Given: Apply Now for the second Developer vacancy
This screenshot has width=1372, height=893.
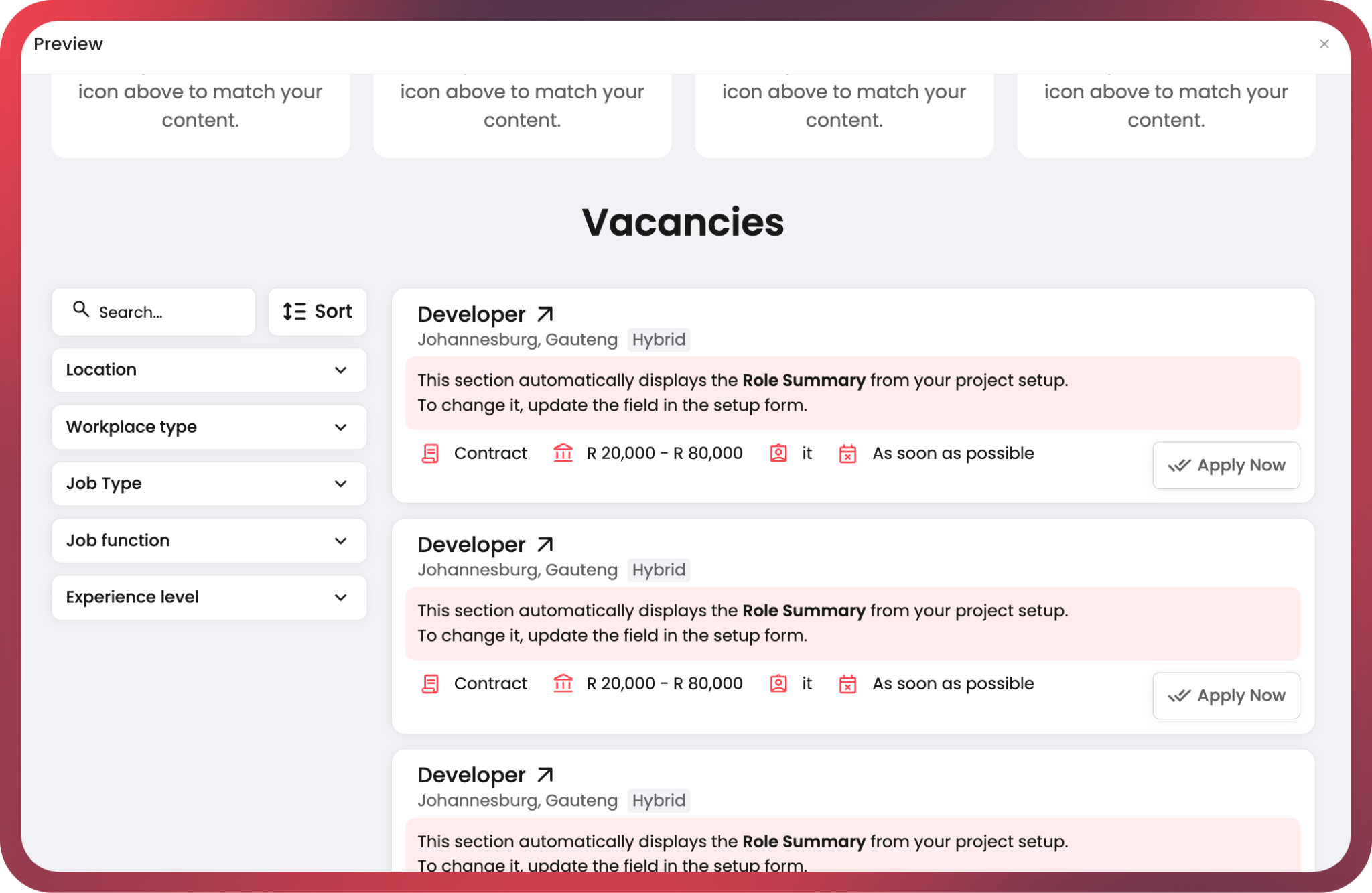Looking at the screenshot, I should pos(1226,695).
